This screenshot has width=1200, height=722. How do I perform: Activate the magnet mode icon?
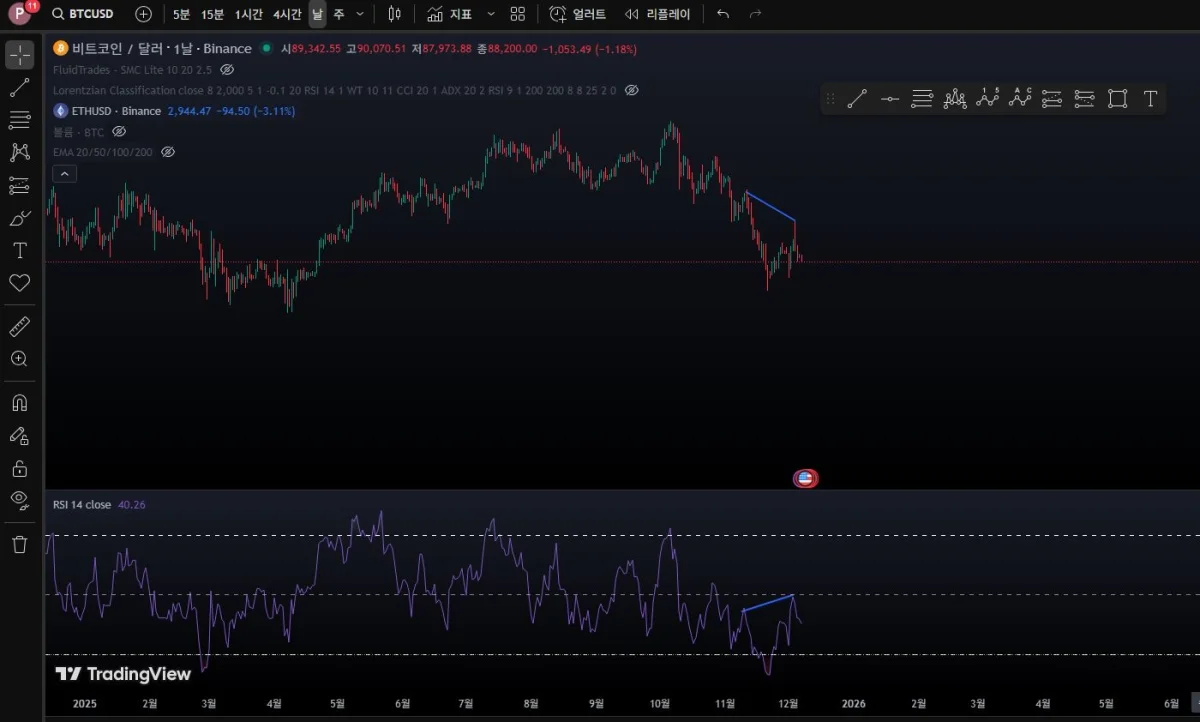19,403
